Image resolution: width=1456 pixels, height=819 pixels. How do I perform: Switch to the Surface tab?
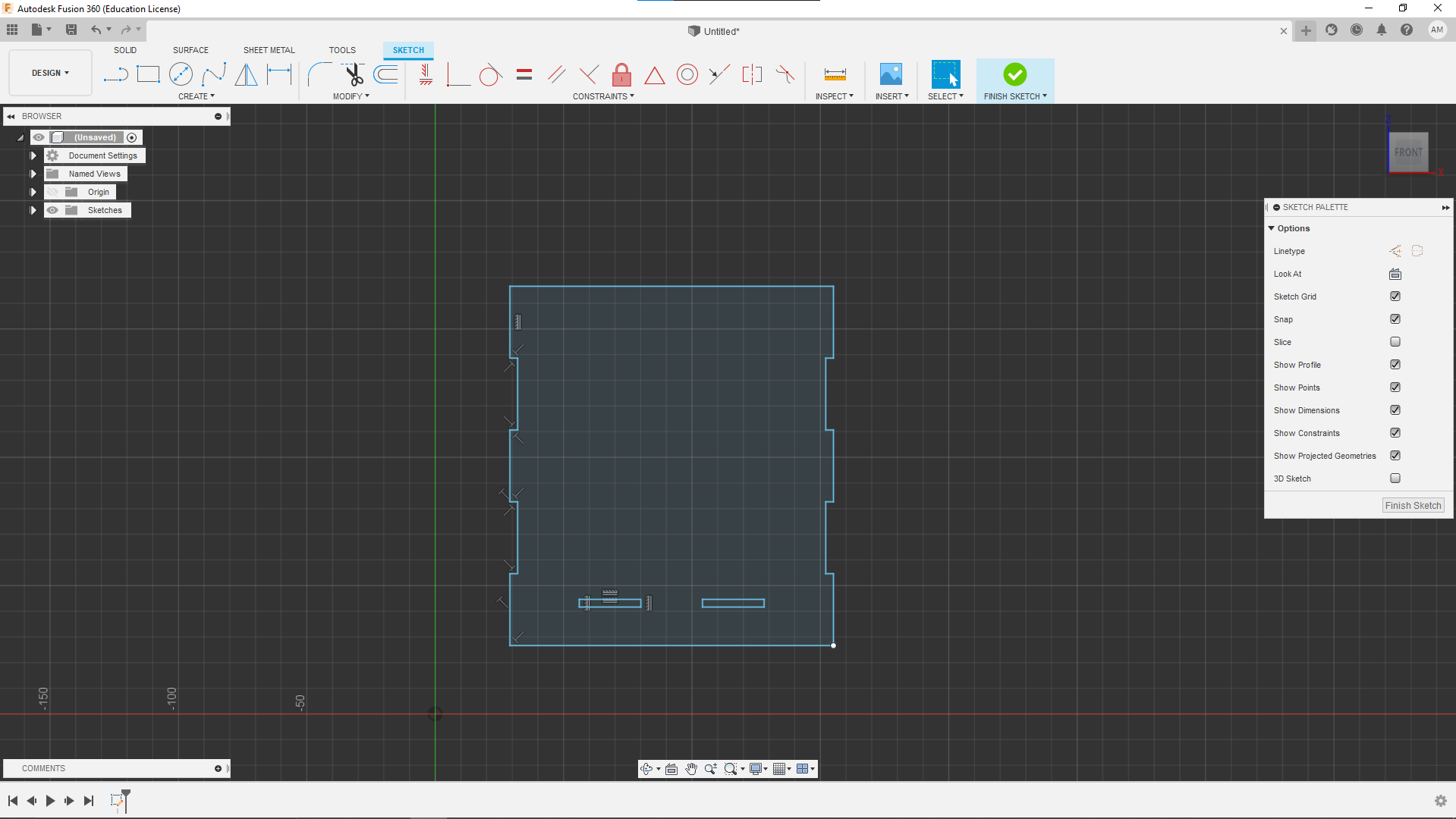coord(190,50)
